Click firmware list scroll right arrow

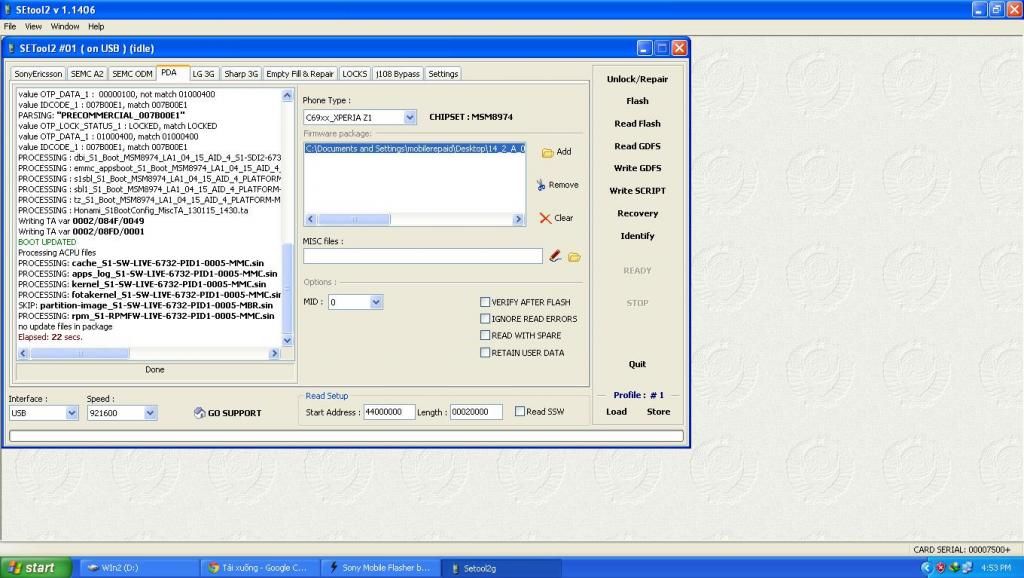coord(519,219)
